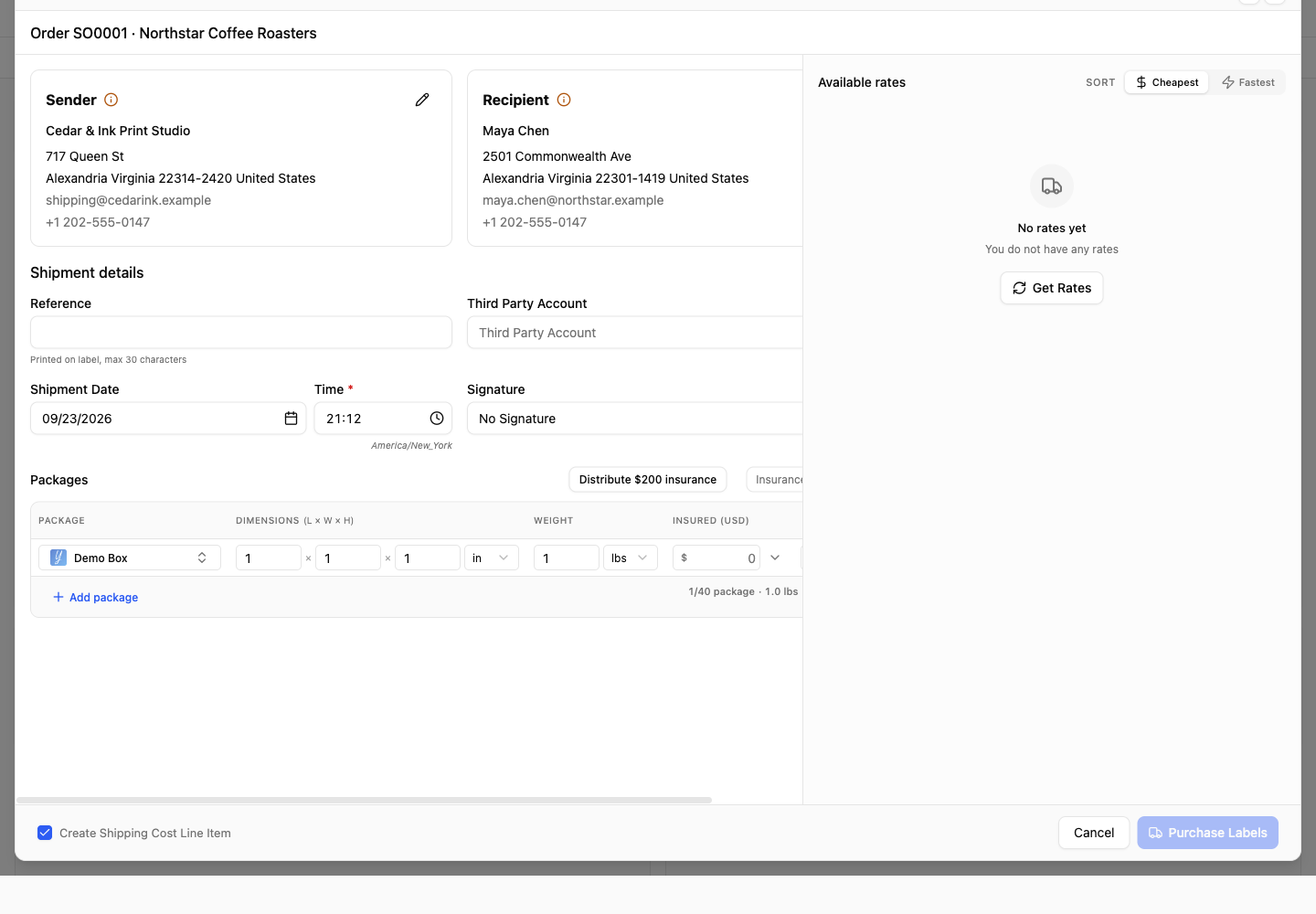Click the Purchase Labels button
This screenshot has width=1316, height=914.
[1208, 833]
